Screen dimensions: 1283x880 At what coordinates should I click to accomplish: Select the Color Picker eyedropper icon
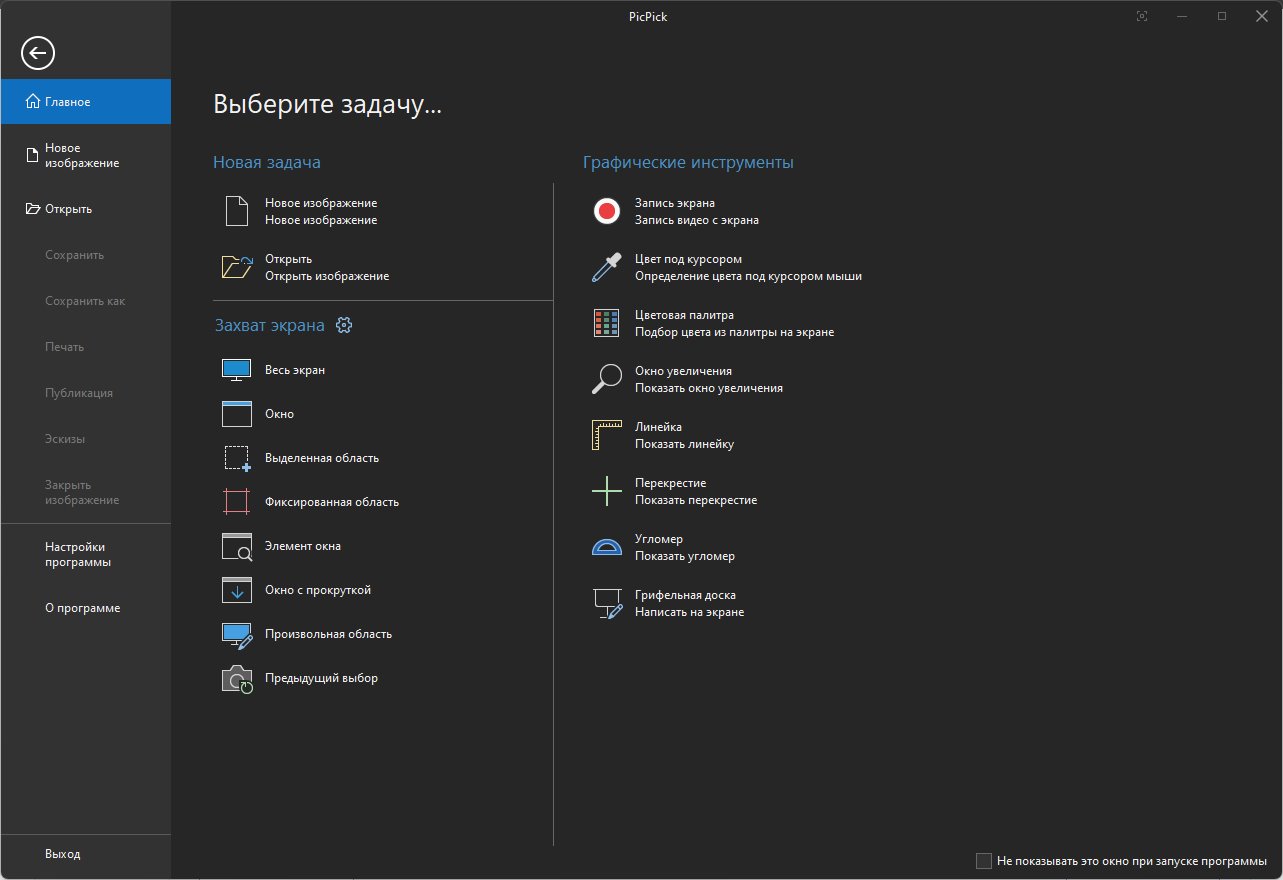coord(607,267)
